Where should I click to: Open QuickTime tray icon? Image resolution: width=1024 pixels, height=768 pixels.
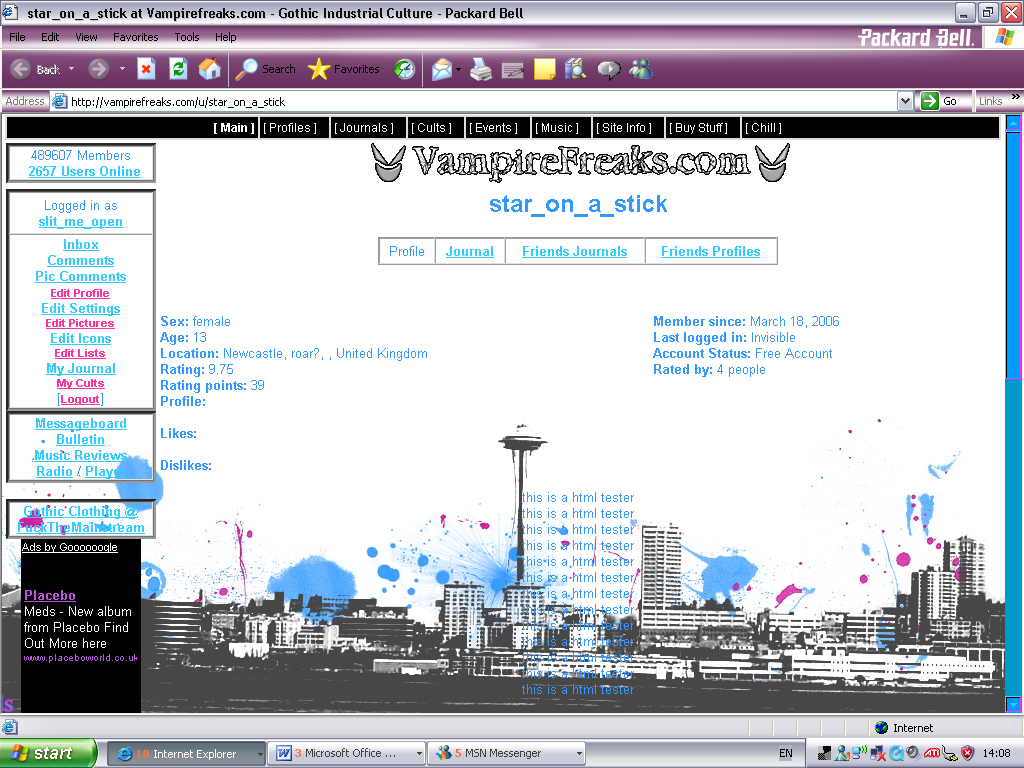pos(896,753)
